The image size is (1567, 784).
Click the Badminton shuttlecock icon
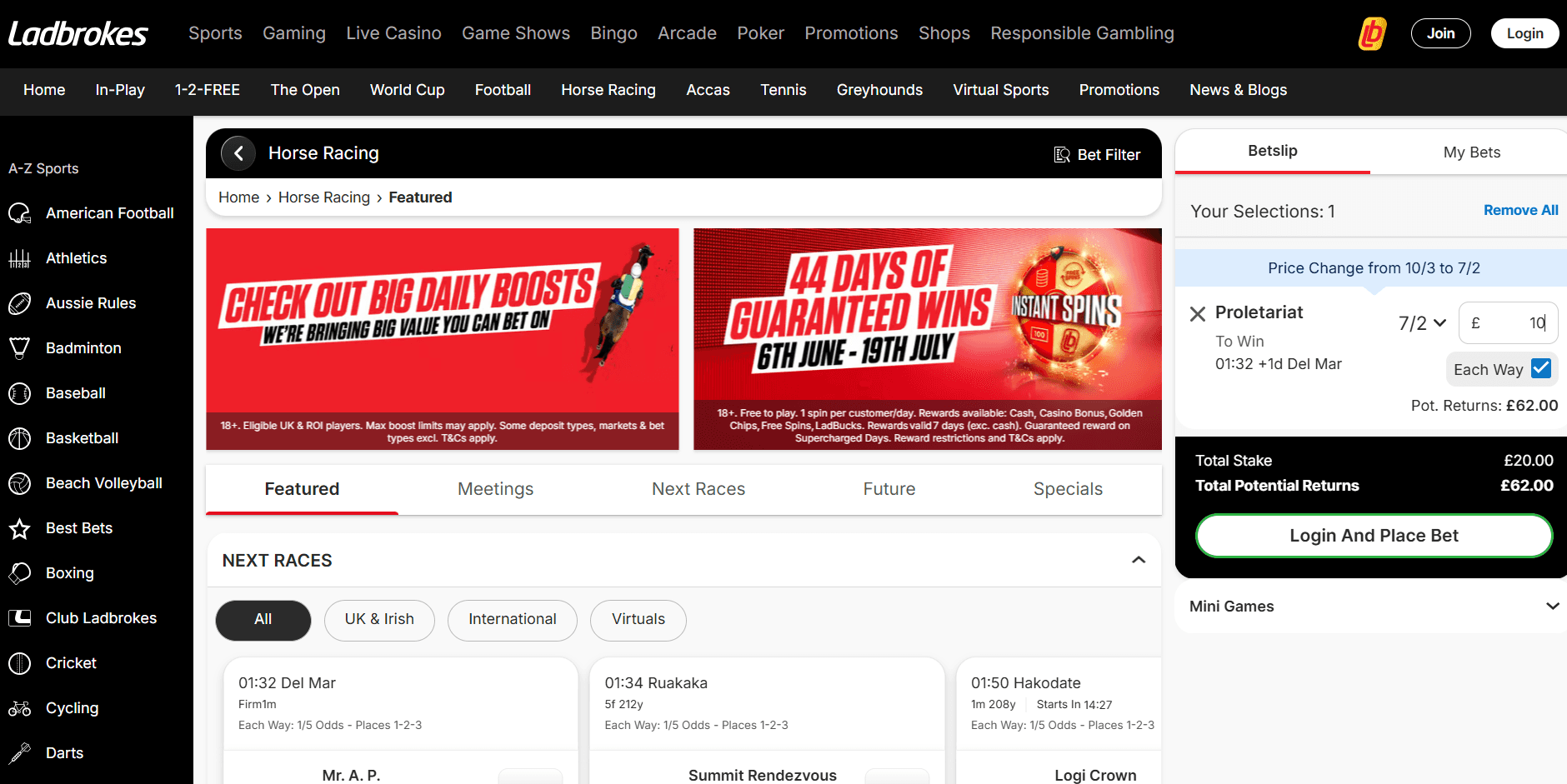coord(20,348)
